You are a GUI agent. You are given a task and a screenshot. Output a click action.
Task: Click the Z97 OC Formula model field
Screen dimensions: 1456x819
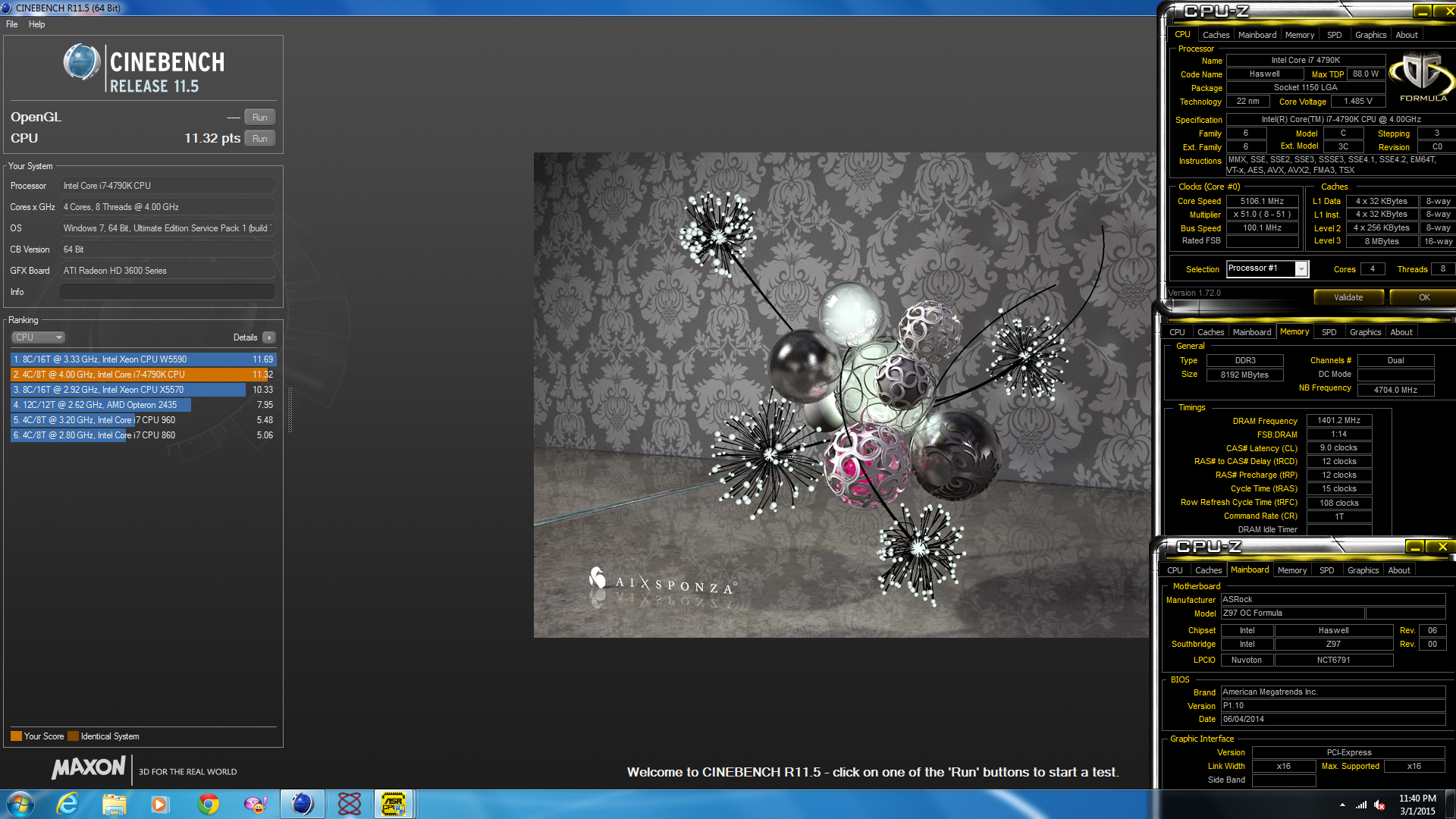(x=1292, y=613)
